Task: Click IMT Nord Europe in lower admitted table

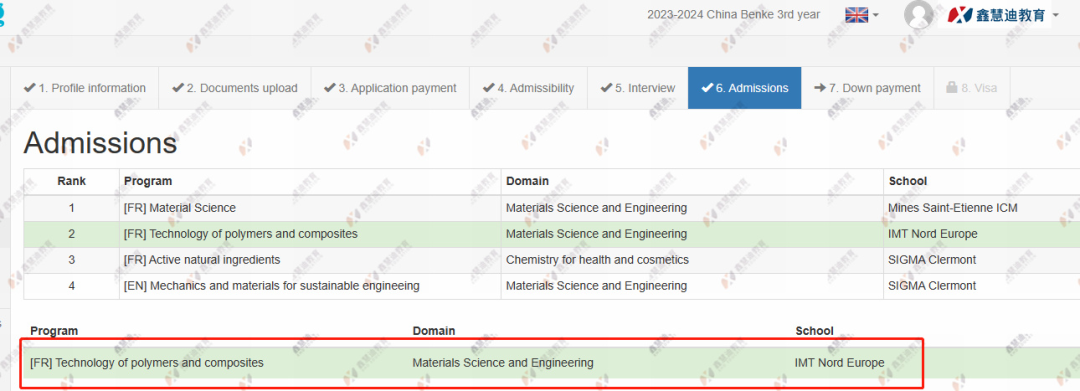Action: click(840, 363)
